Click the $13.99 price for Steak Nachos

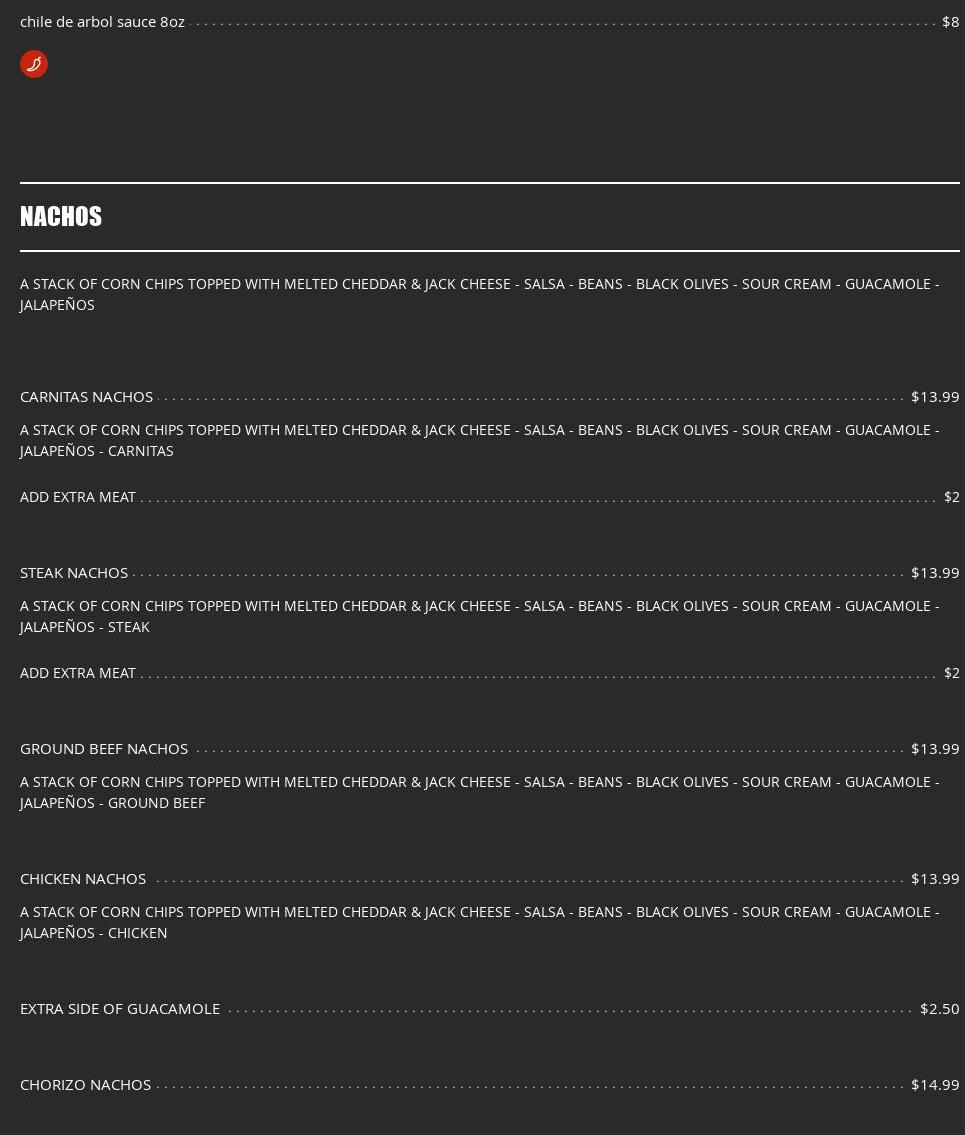point(934,573)
